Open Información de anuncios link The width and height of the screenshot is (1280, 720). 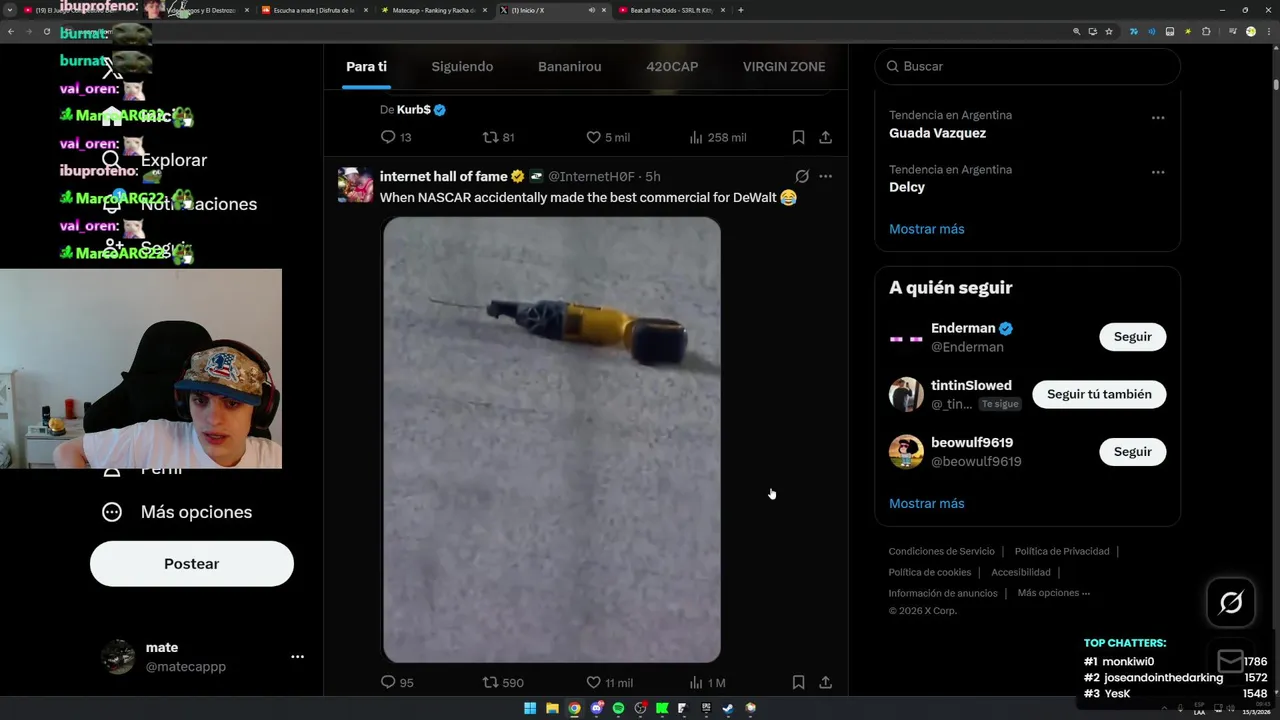943,593
